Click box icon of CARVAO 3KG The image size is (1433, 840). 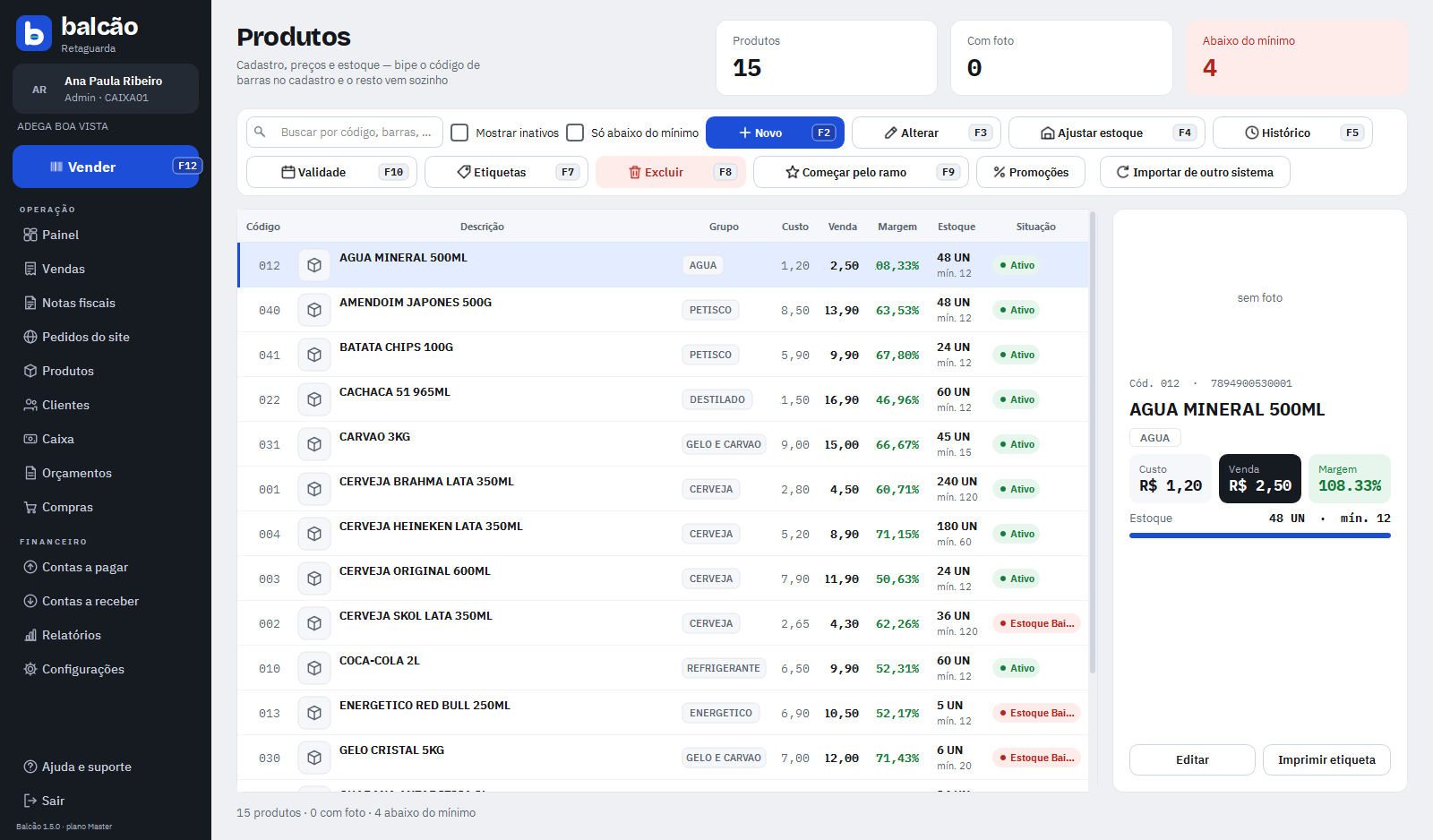314,444
